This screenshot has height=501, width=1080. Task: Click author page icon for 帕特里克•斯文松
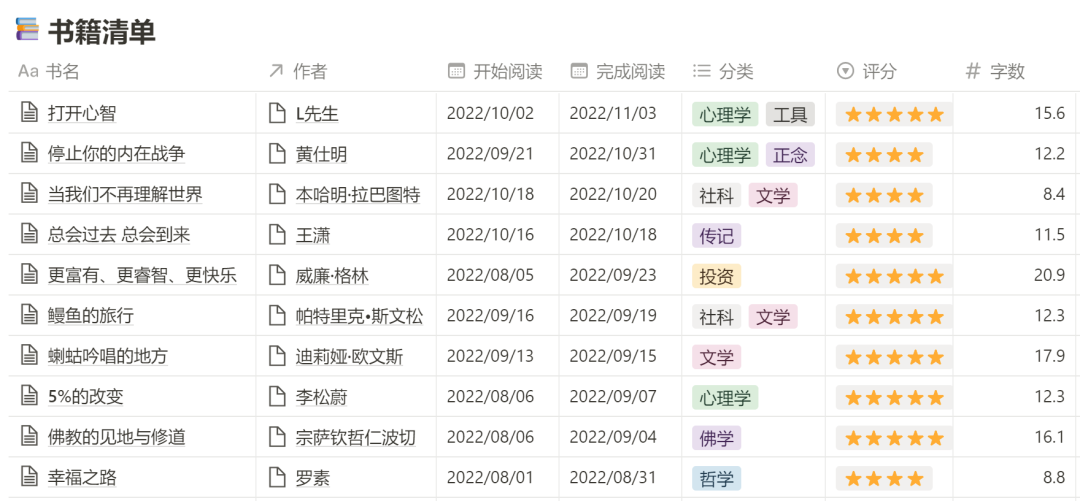pos(277,316)
